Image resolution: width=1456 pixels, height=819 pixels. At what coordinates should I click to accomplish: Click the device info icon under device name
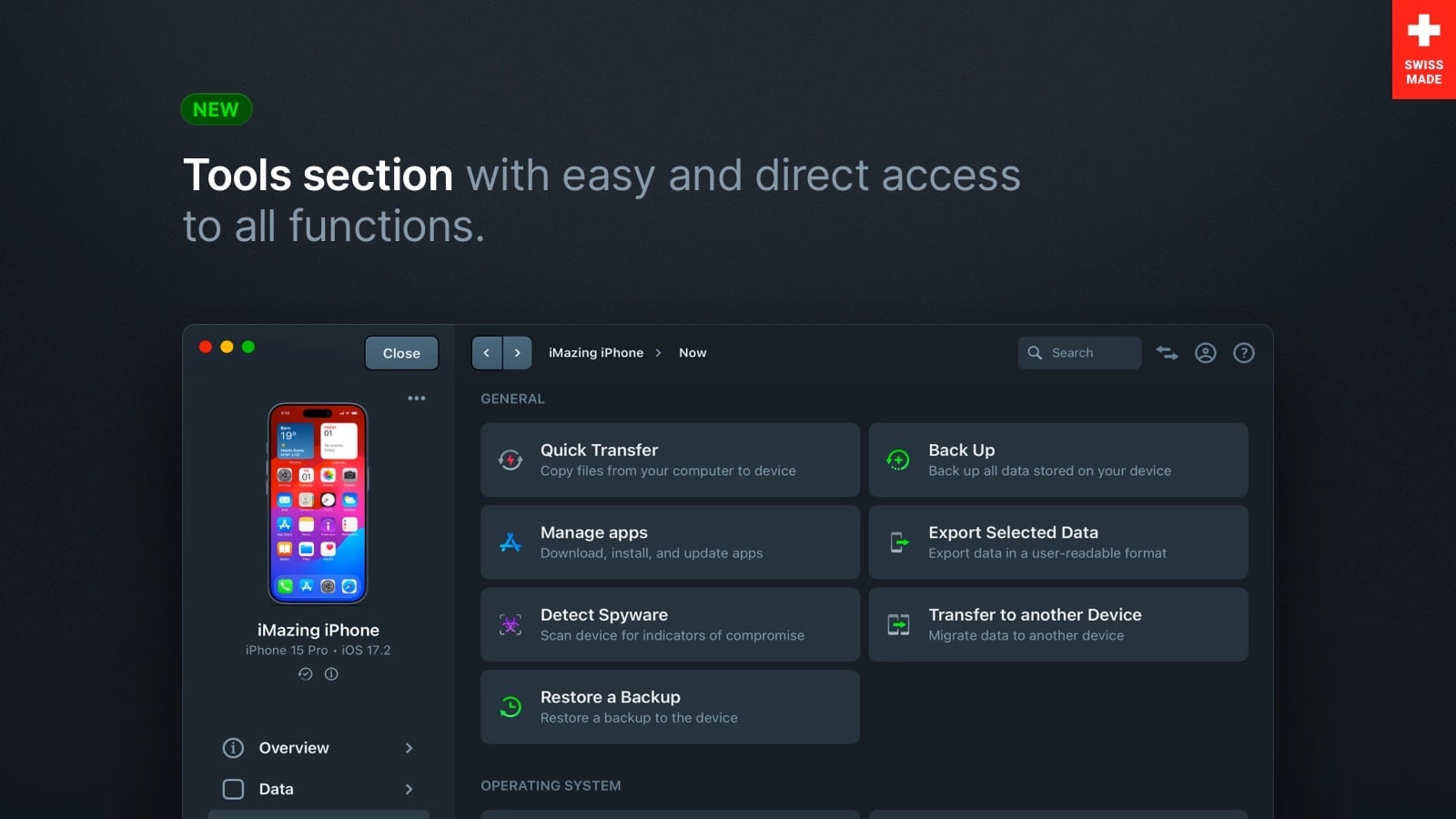[331, 674]
